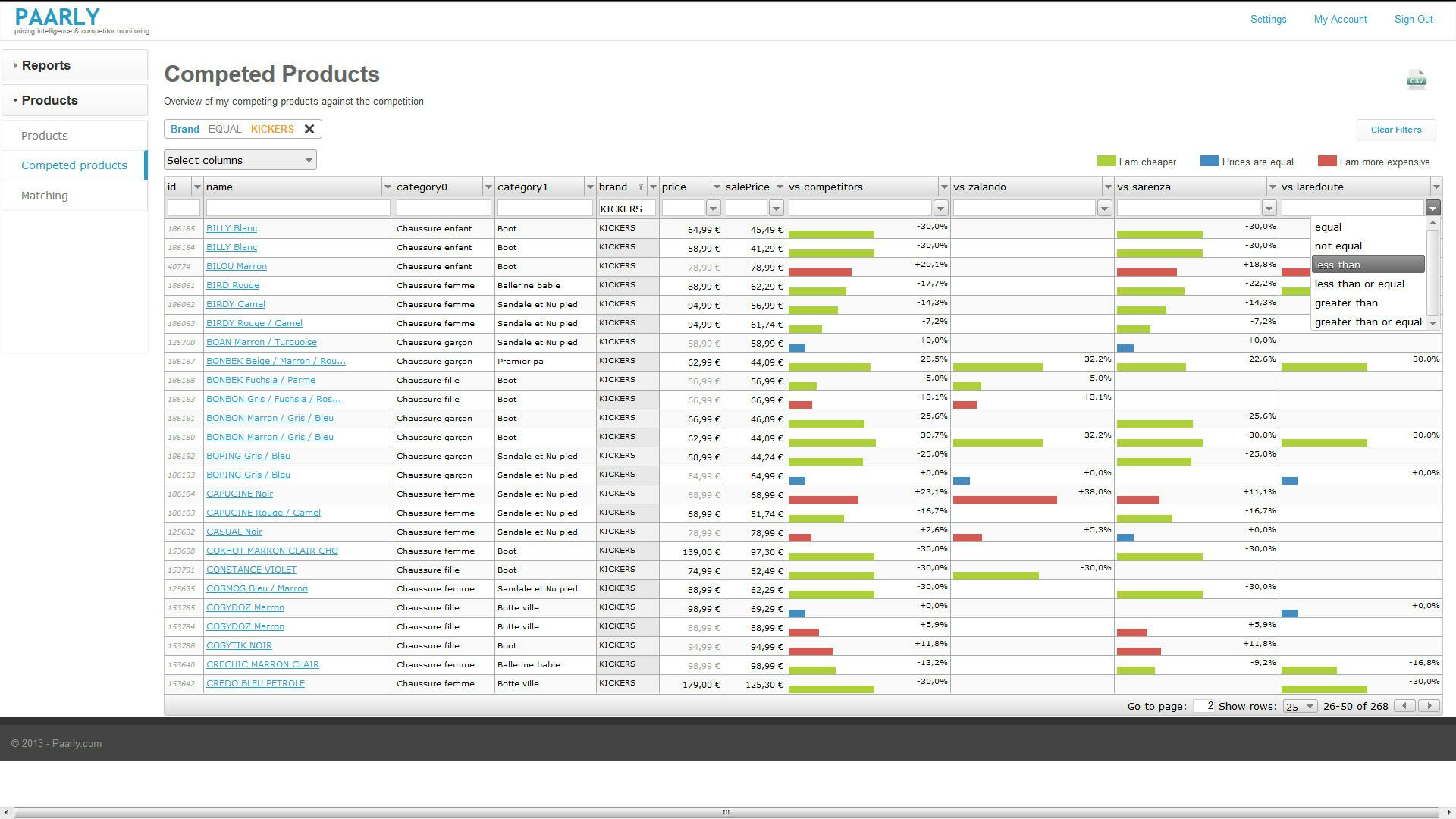Click the blue 'Prices are equal' legend swatch

coord(1210,161)
